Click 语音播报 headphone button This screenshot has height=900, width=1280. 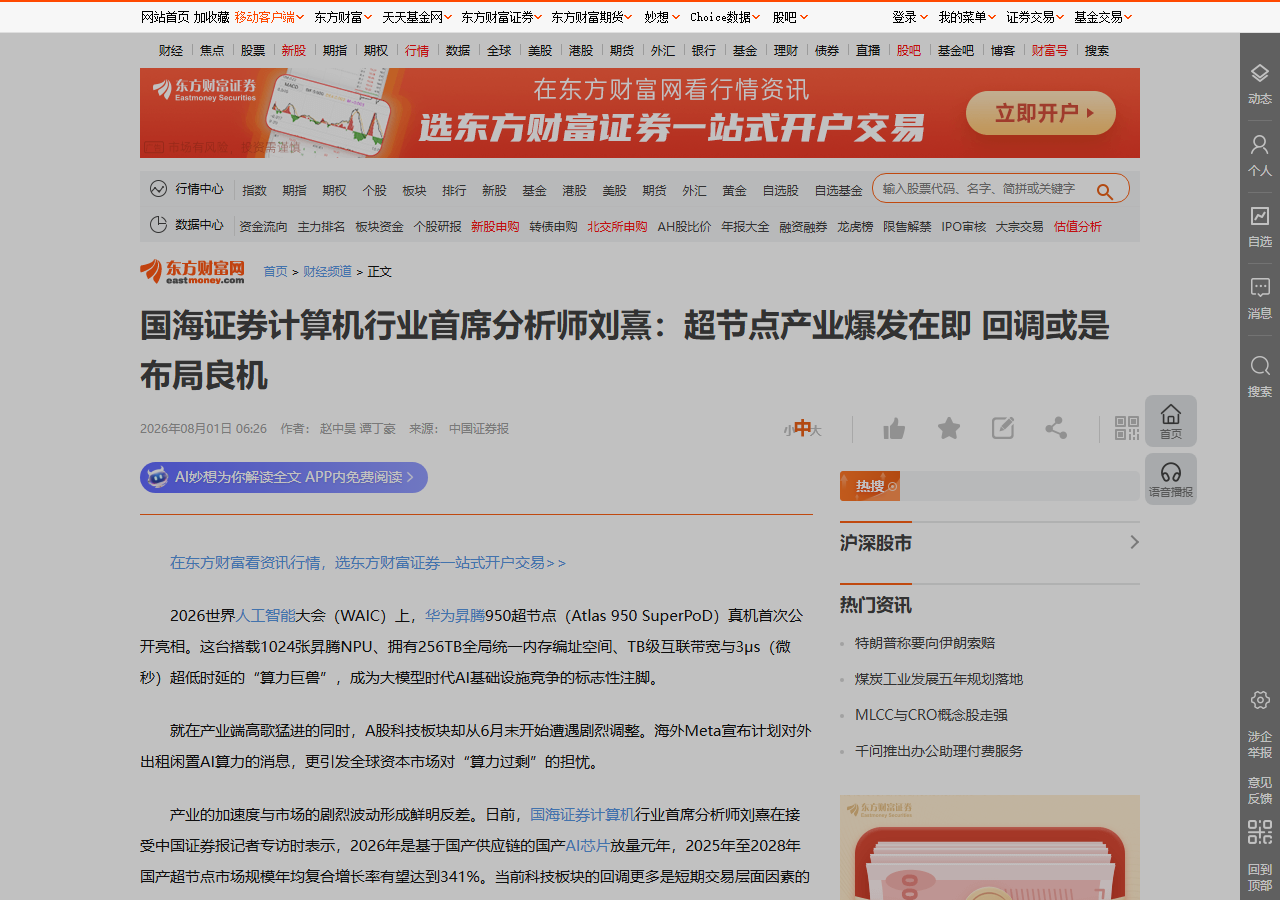1171,479
